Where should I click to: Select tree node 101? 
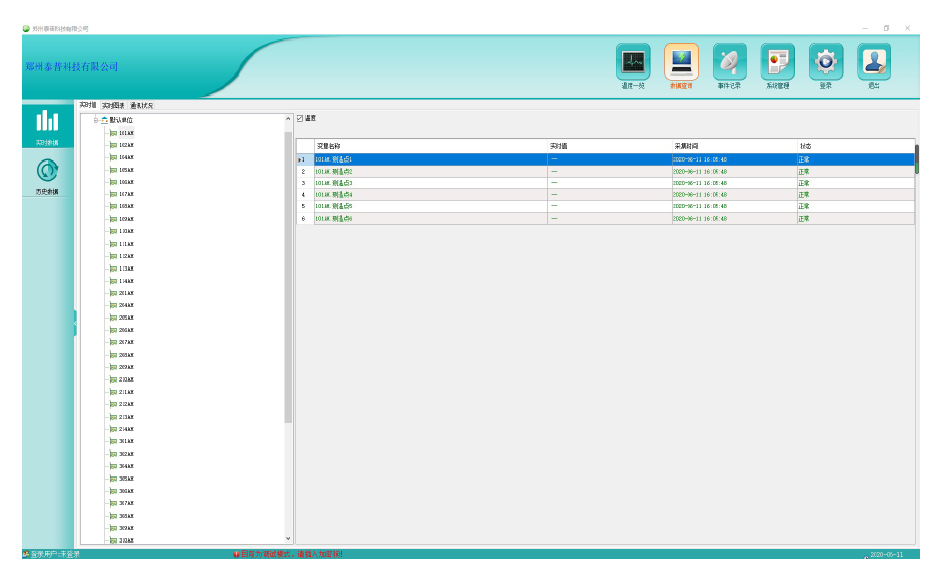click(126, 133)
